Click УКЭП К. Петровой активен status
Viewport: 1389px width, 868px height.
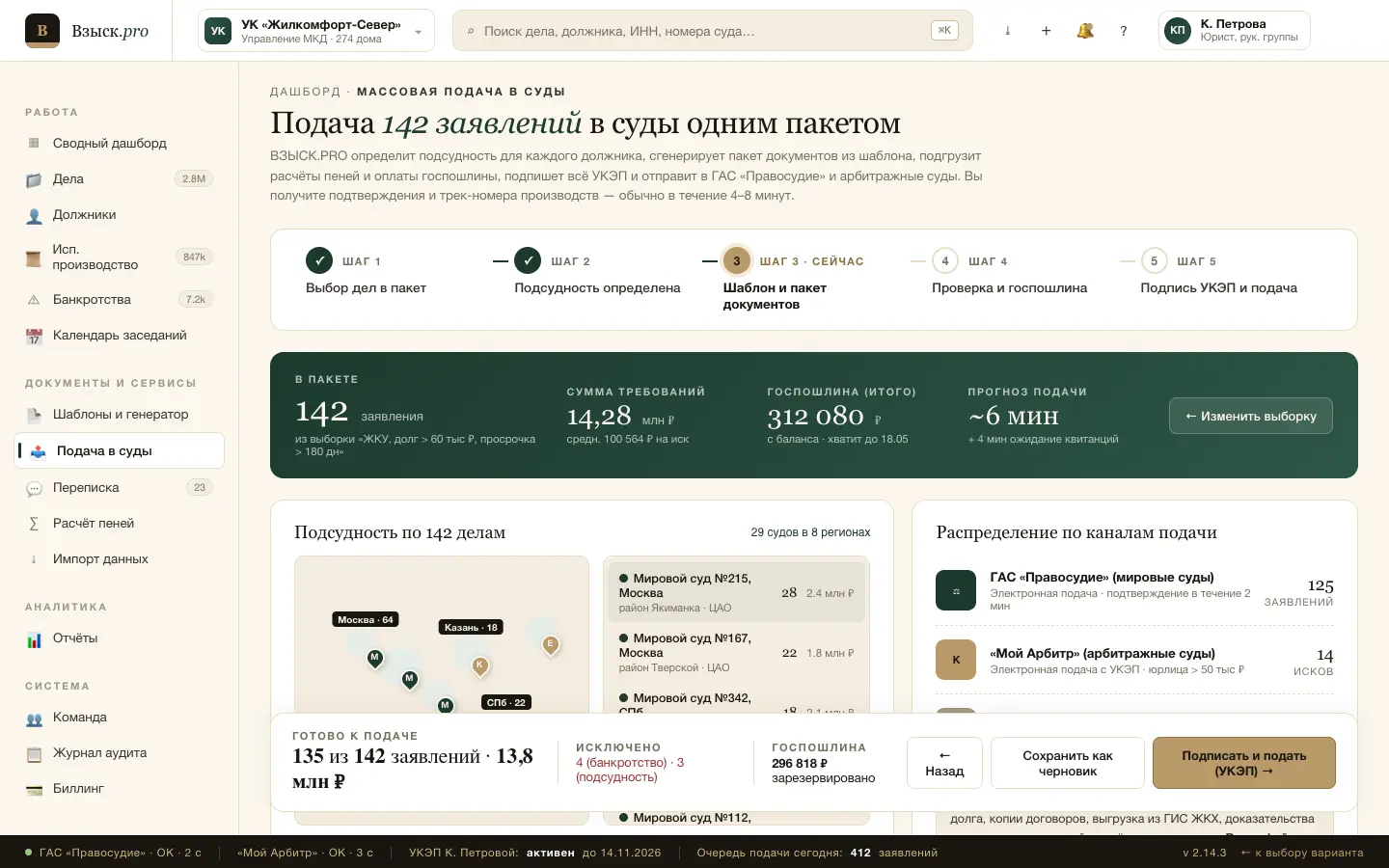[x=534, y=853]
